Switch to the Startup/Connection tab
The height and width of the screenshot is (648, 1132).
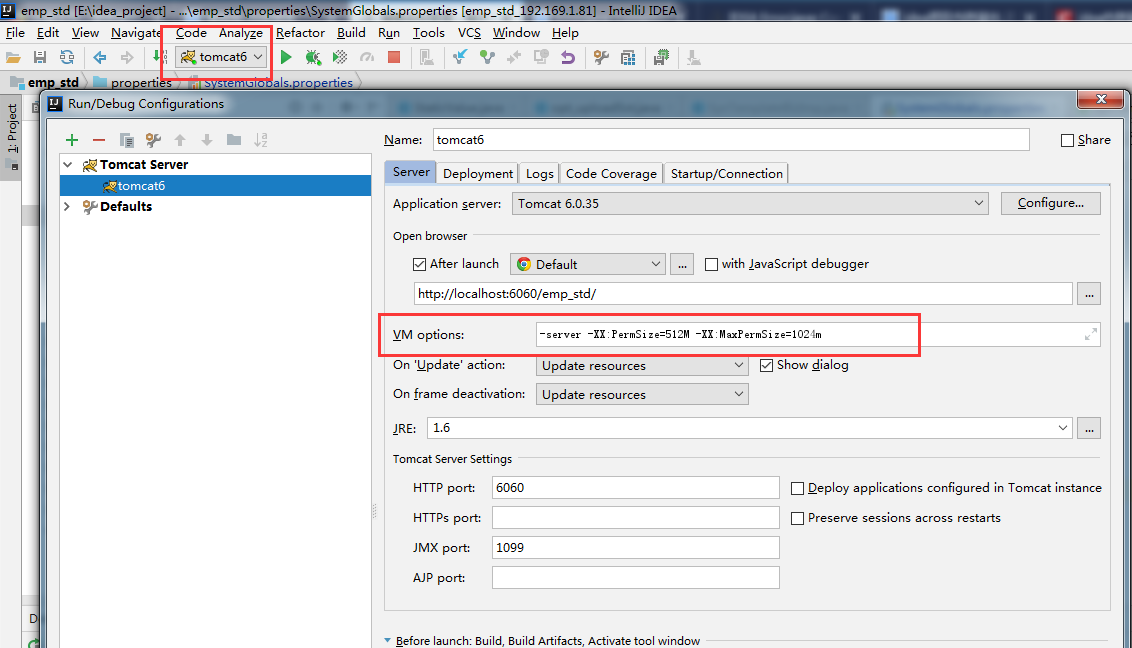tap(726, 173)
